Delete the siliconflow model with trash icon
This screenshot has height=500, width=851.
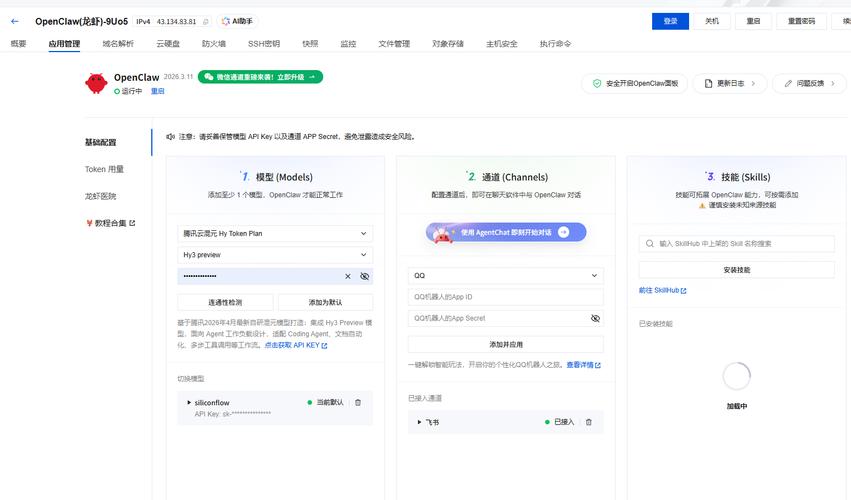(x=358, y=403)
